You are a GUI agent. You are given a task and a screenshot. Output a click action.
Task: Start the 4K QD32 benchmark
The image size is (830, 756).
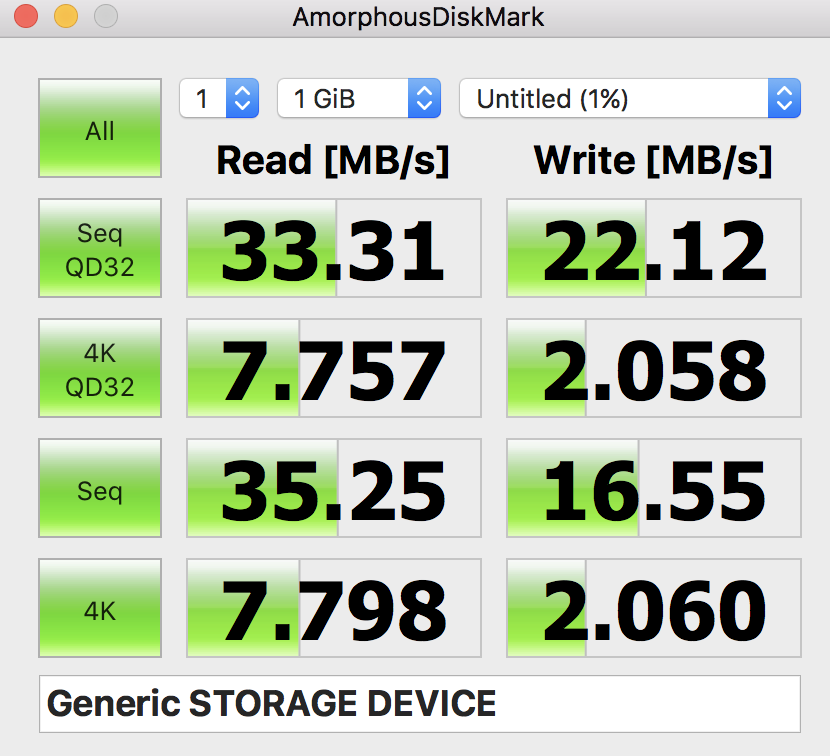pos(100,368)
